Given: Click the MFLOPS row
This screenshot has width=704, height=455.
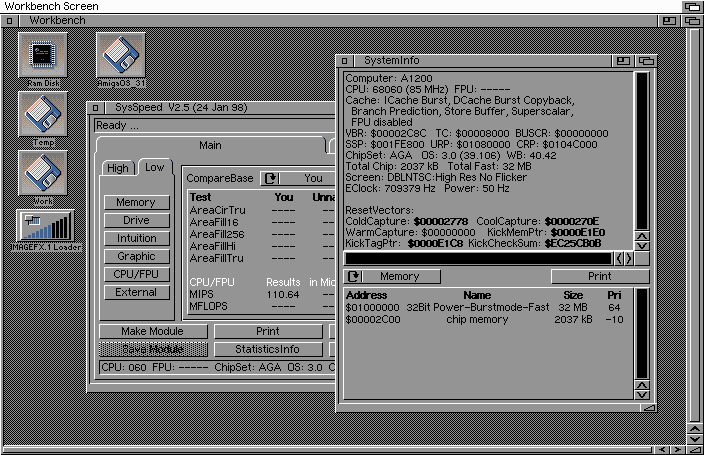Looking at the screenshot, I should [262, 307].
